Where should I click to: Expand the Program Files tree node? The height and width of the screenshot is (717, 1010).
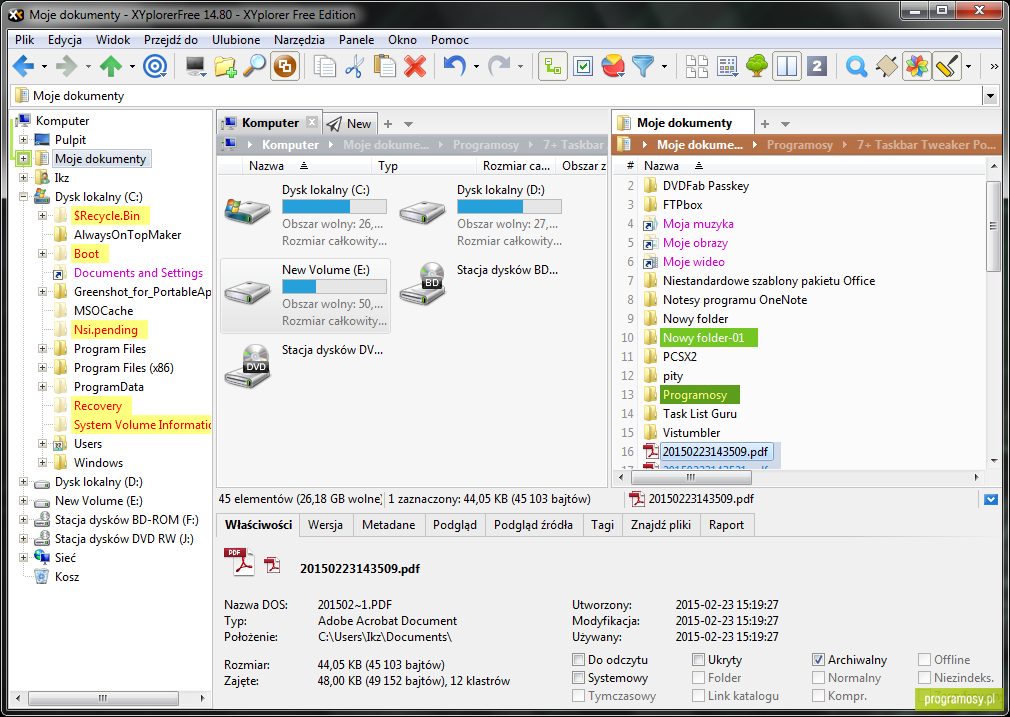pyautogui.click(x=42, y=349)
